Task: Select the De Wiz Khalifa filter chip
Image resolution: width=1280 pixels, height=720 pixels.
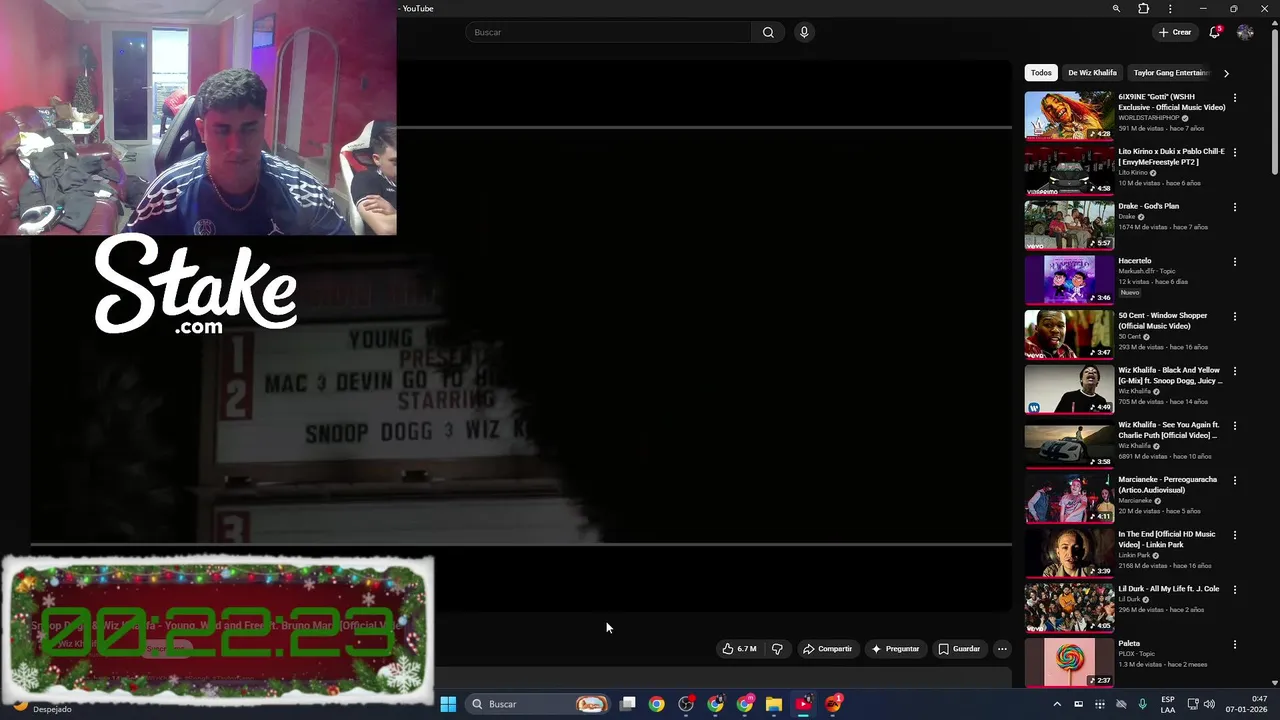Action: click(1092, 73)
